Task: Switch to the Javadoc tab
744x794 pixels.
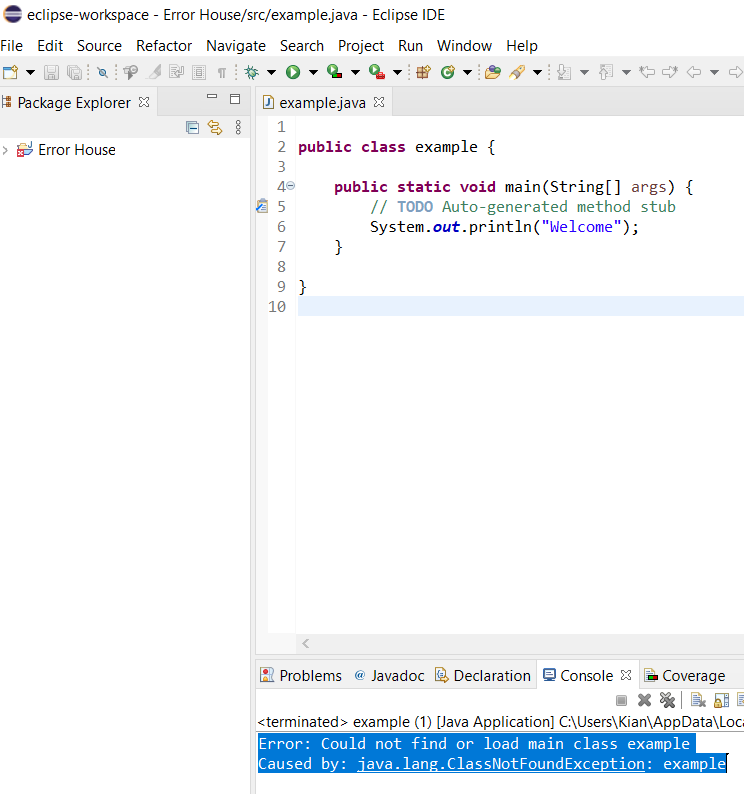Action: pyautogui.click(x=389, y=676)
